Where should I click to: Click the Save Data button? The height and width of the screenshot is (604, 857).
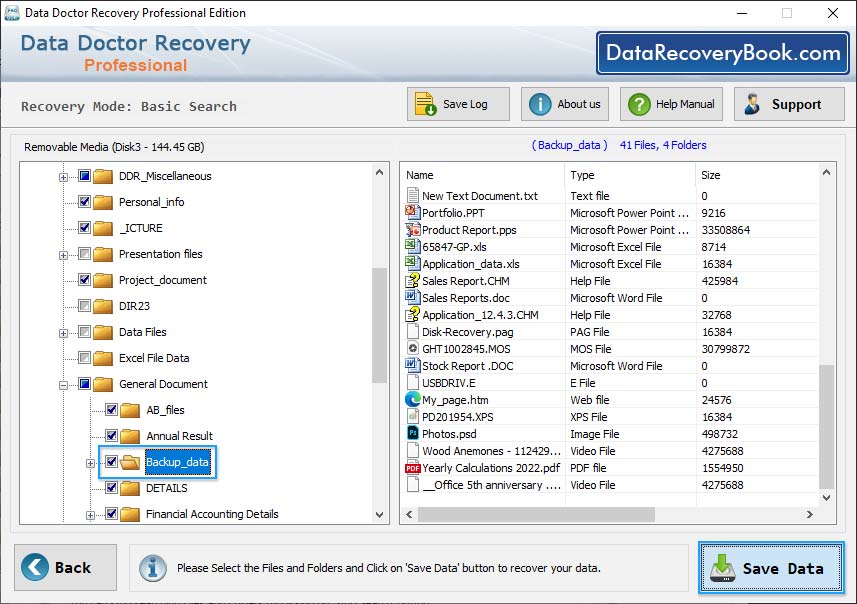[770, 567]
